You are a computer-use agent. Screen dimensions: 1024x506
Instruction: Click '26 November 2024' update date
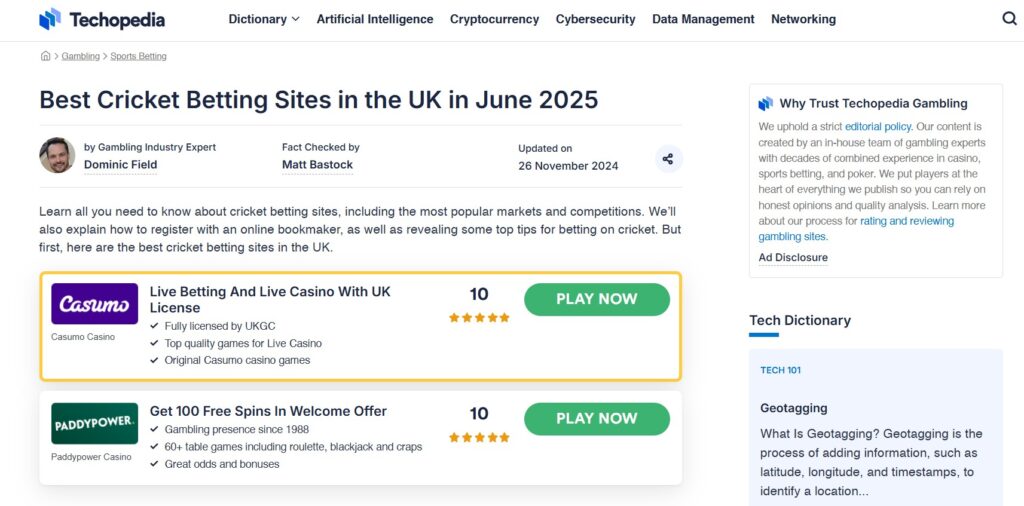coord(568,166)
